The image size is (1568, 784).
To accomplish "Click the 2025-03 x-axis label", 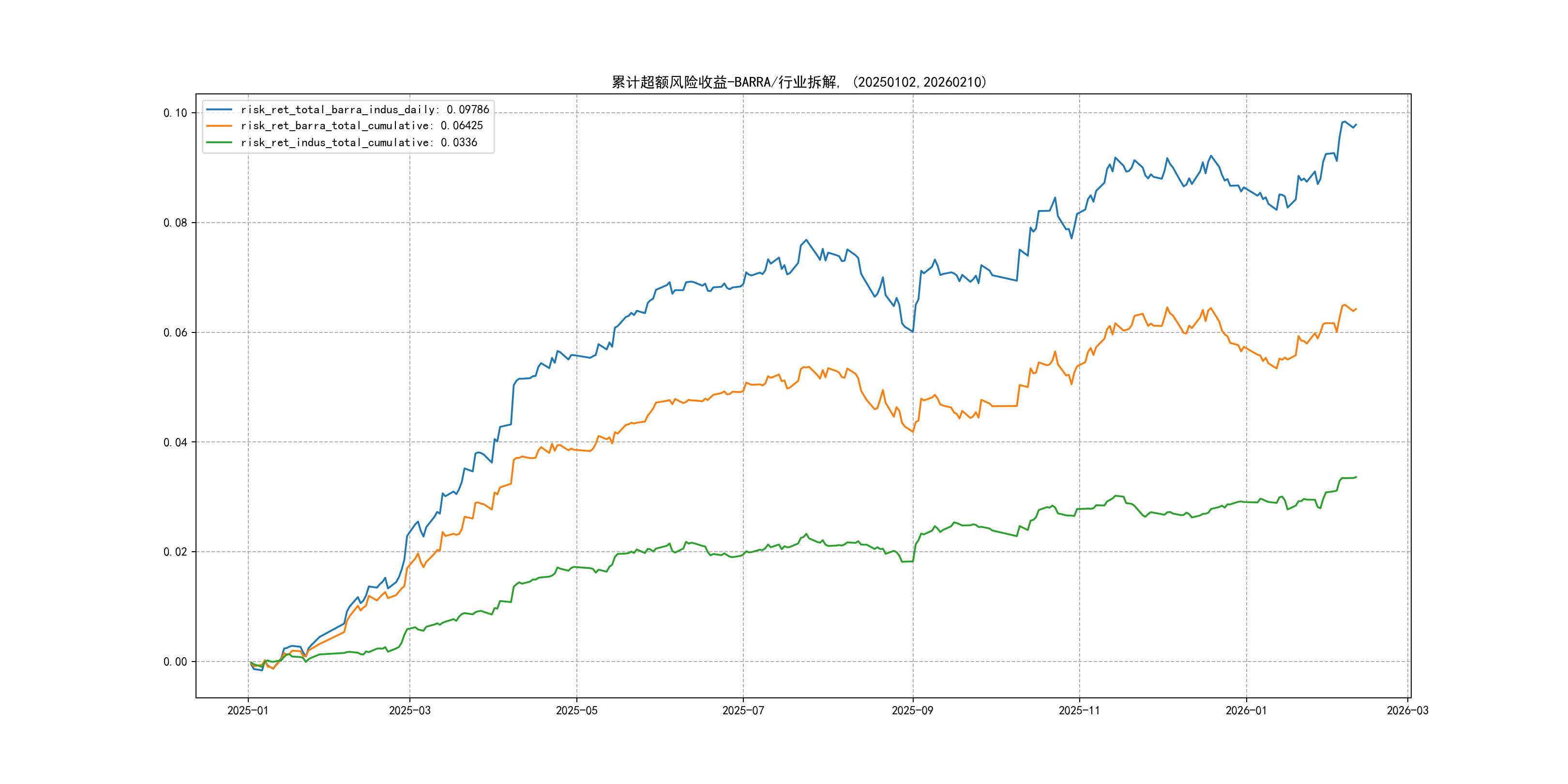I will pos(409,710).
